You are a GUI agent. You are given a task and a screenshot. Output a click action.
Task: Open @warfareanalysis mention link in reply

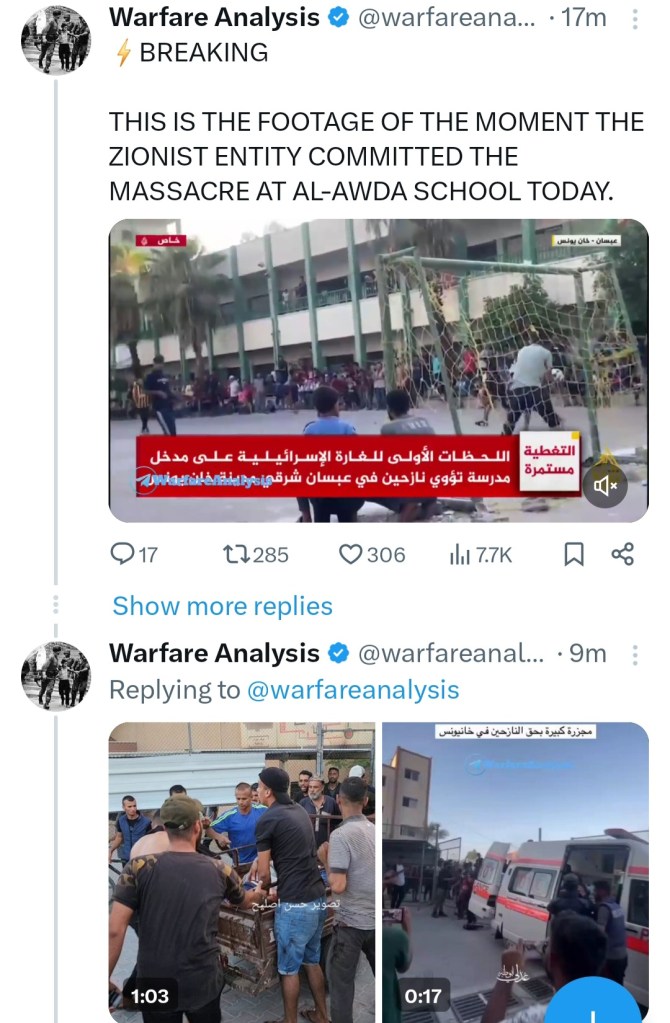pyautogui.click(x=353, y=690)
